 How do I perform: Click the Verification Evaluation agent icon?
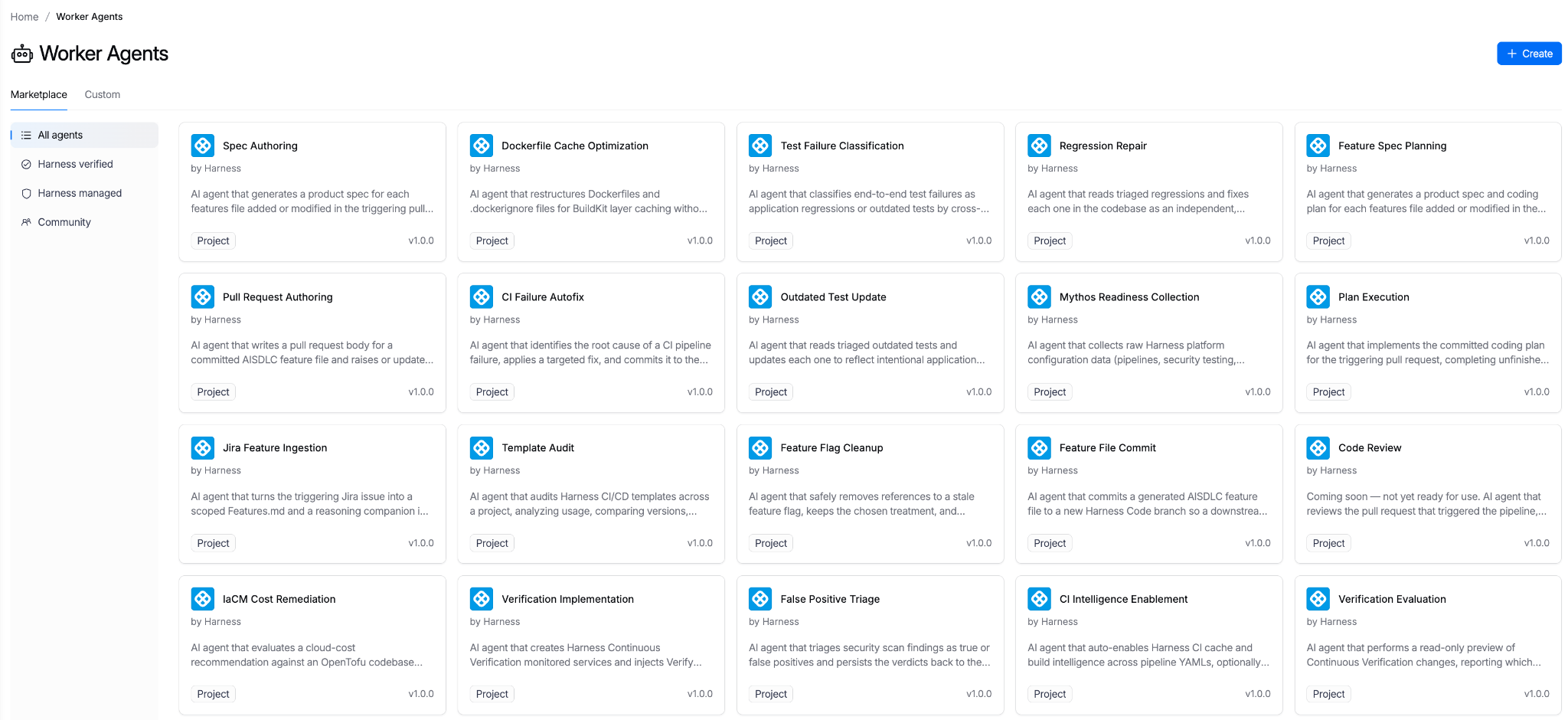[x=1318, y=599]
